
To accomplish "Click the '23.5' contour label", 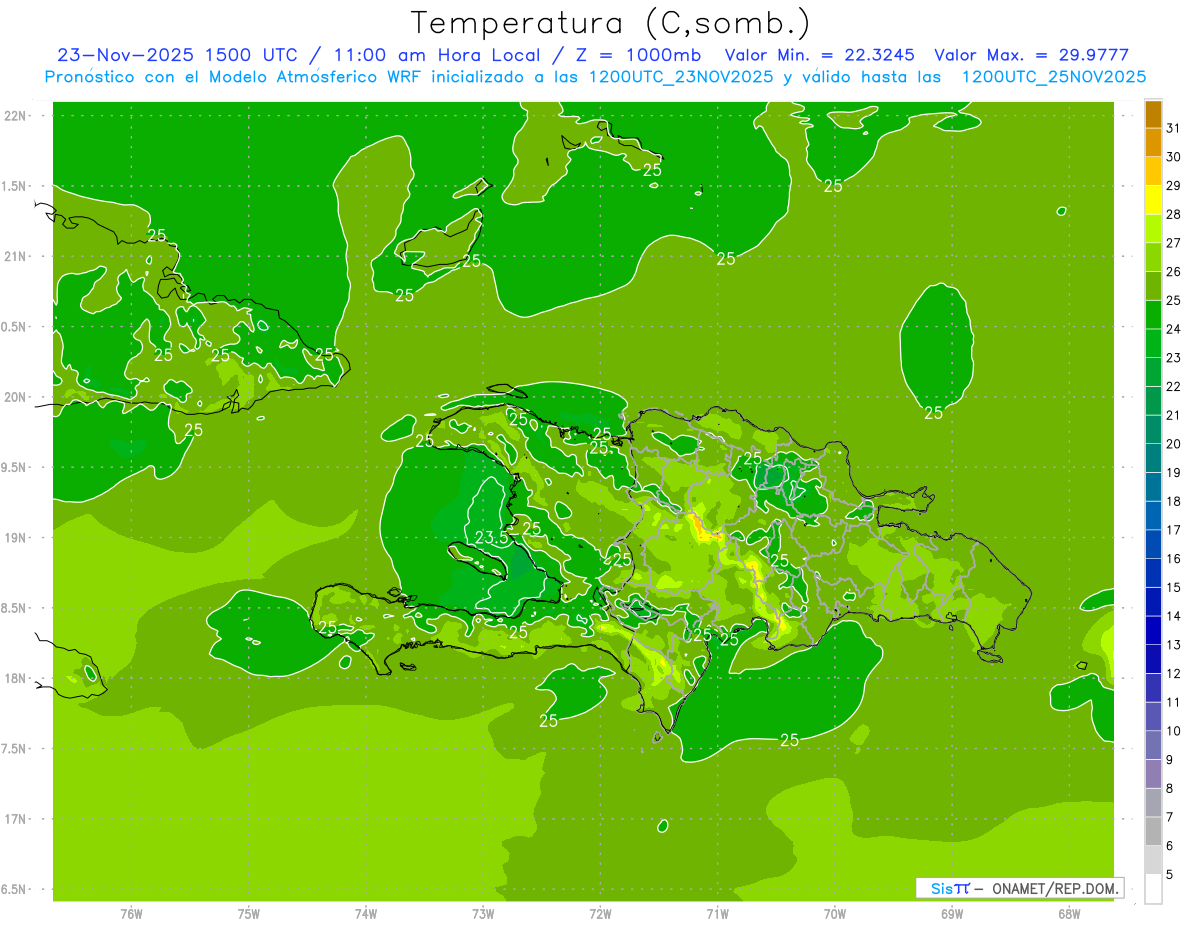I will 491,538.
